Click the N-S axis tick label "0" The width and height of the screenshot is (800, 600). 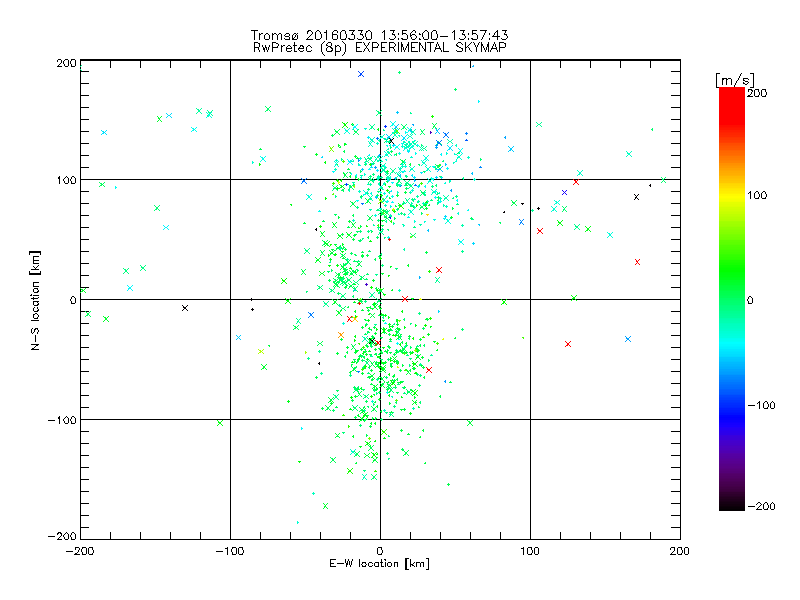[73, 300]
